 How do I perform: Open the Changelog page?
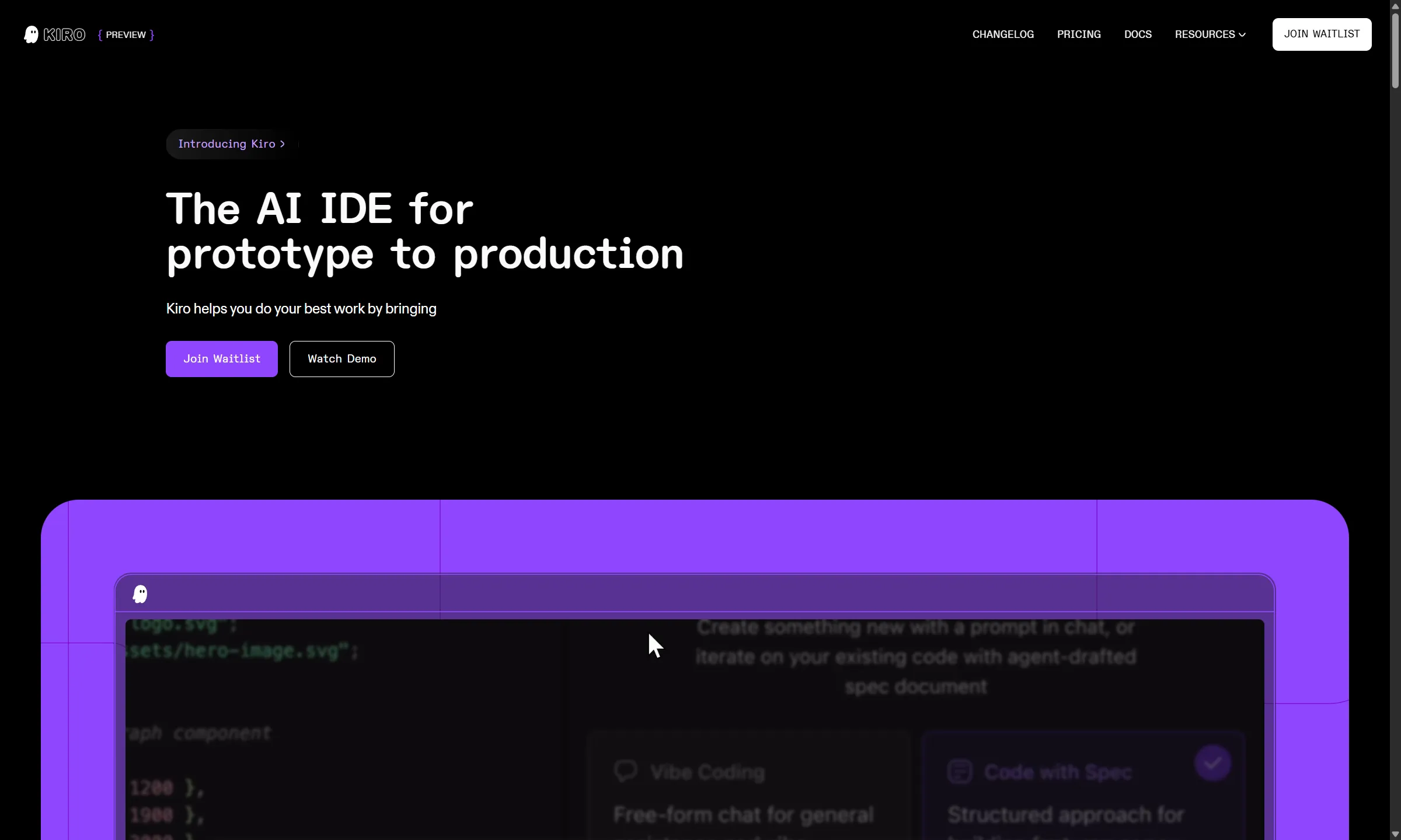tap(1003, 34)
